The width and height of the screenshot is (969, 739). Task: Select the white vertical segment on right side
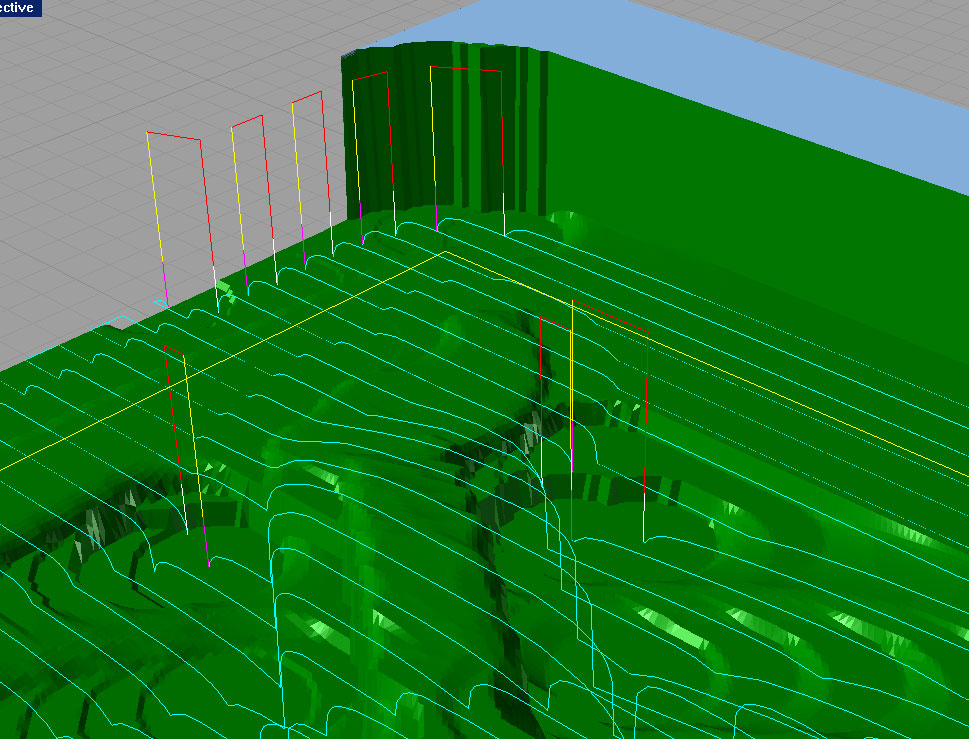coord(645,520)
